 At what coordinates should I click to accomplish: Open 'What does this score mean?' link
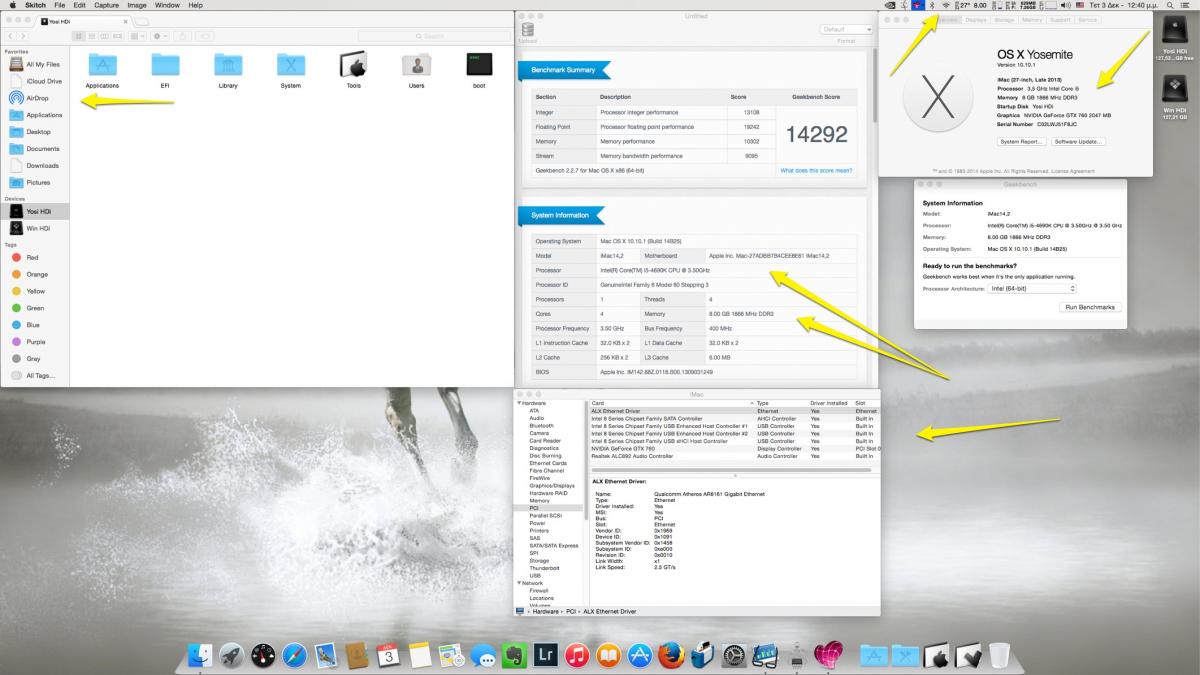[816, 170]
